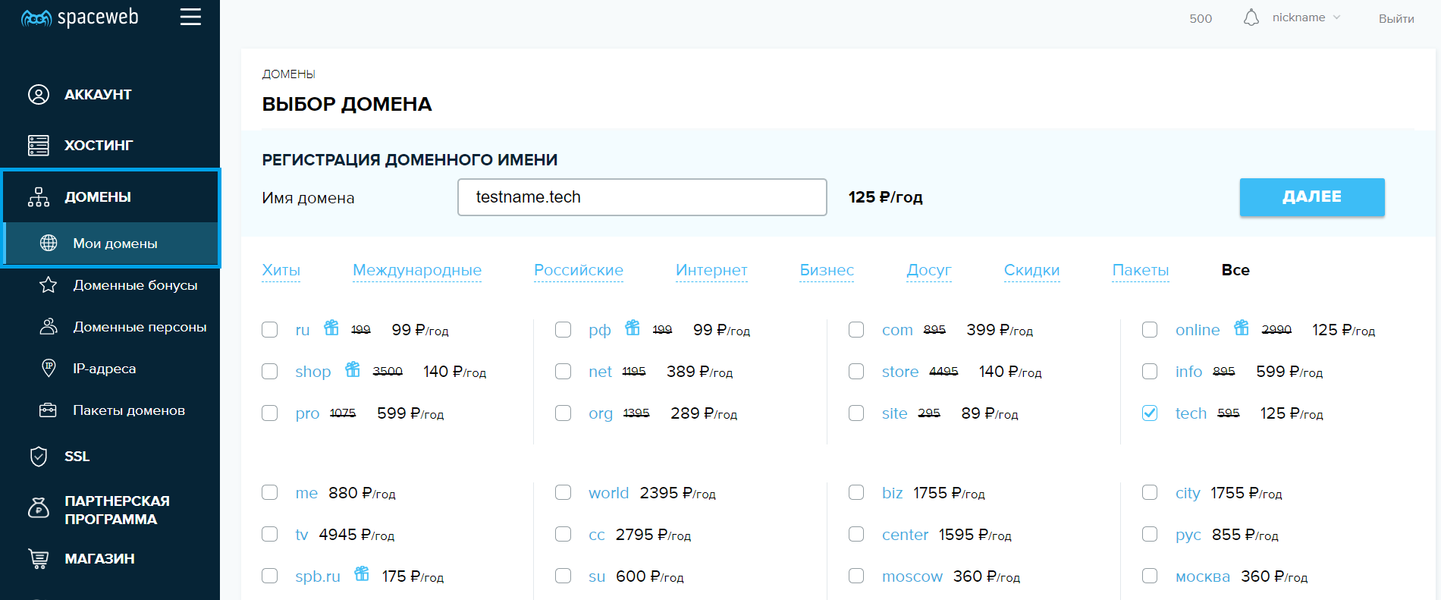
Task: Click the gift icon next to shop domain
Action: pyautogui.click(x=352, y=370)
